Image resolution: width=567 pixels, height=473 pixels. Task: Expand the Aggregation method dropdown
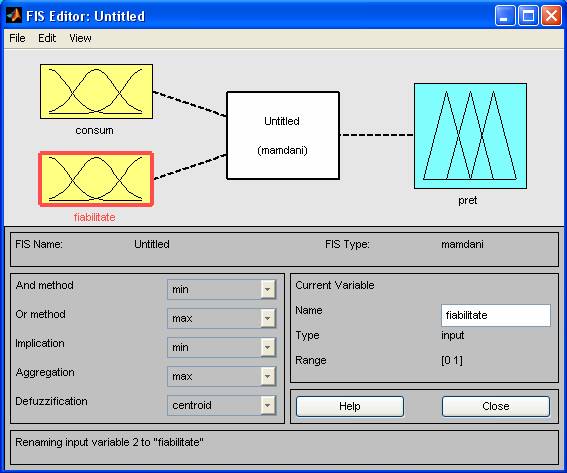(221, 376)
